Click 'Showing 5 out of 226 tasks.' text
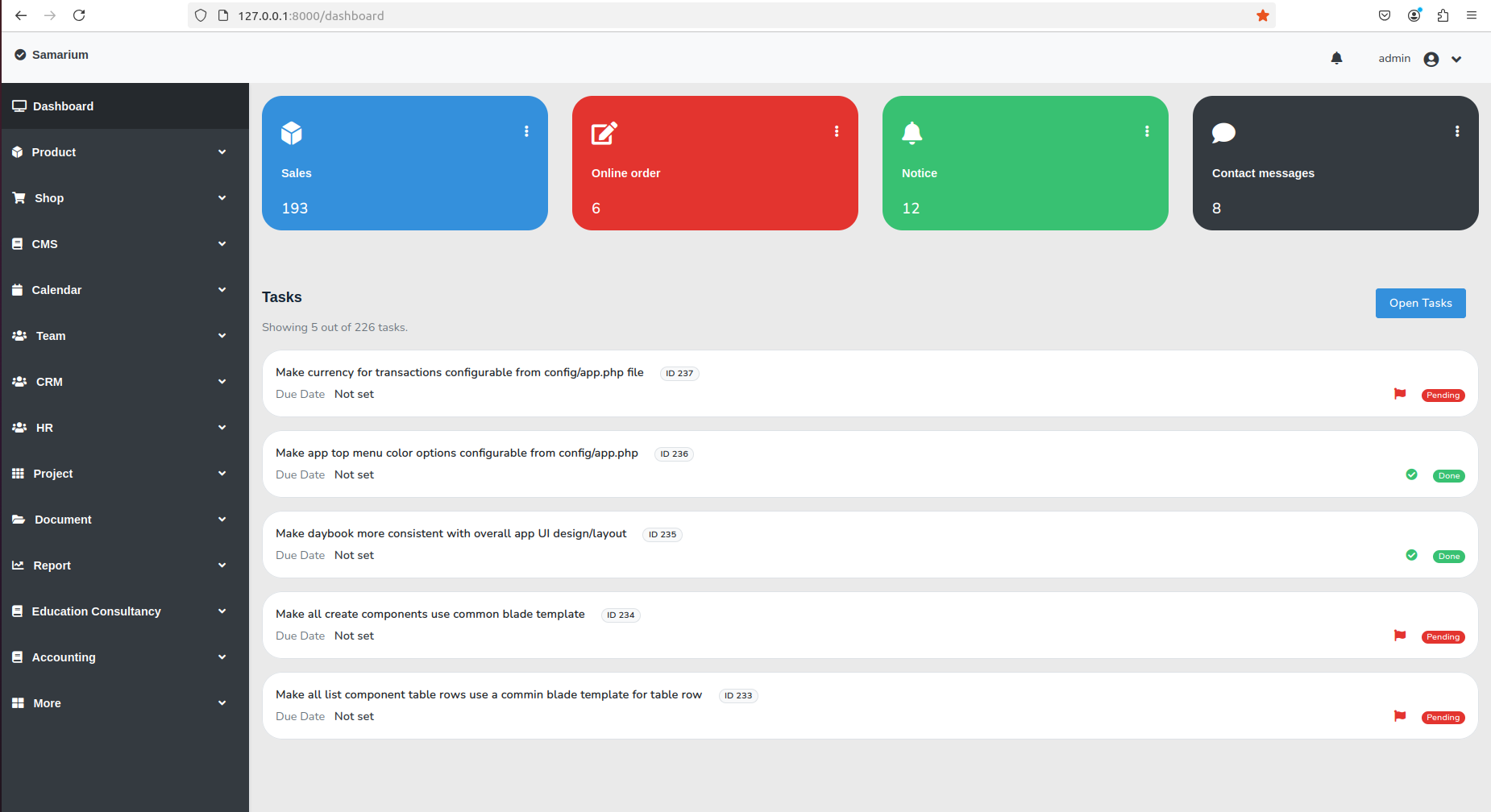1491x812 pixels. 334,327
